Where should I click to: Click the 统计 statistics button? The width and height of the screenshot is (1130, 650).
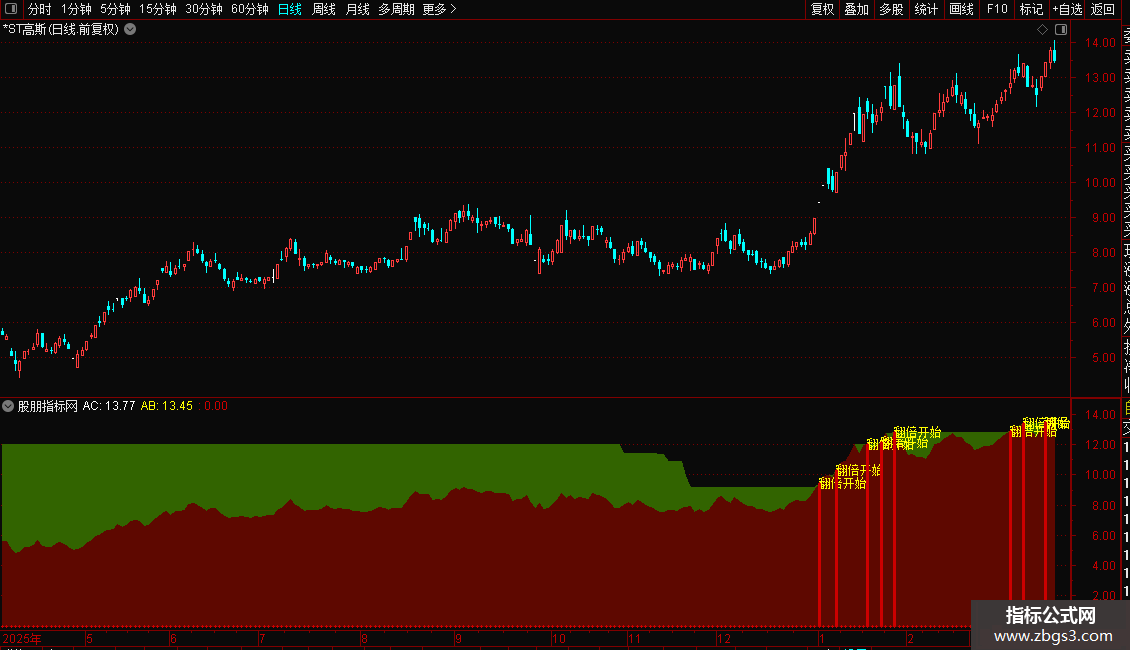(x=926, y=9)
